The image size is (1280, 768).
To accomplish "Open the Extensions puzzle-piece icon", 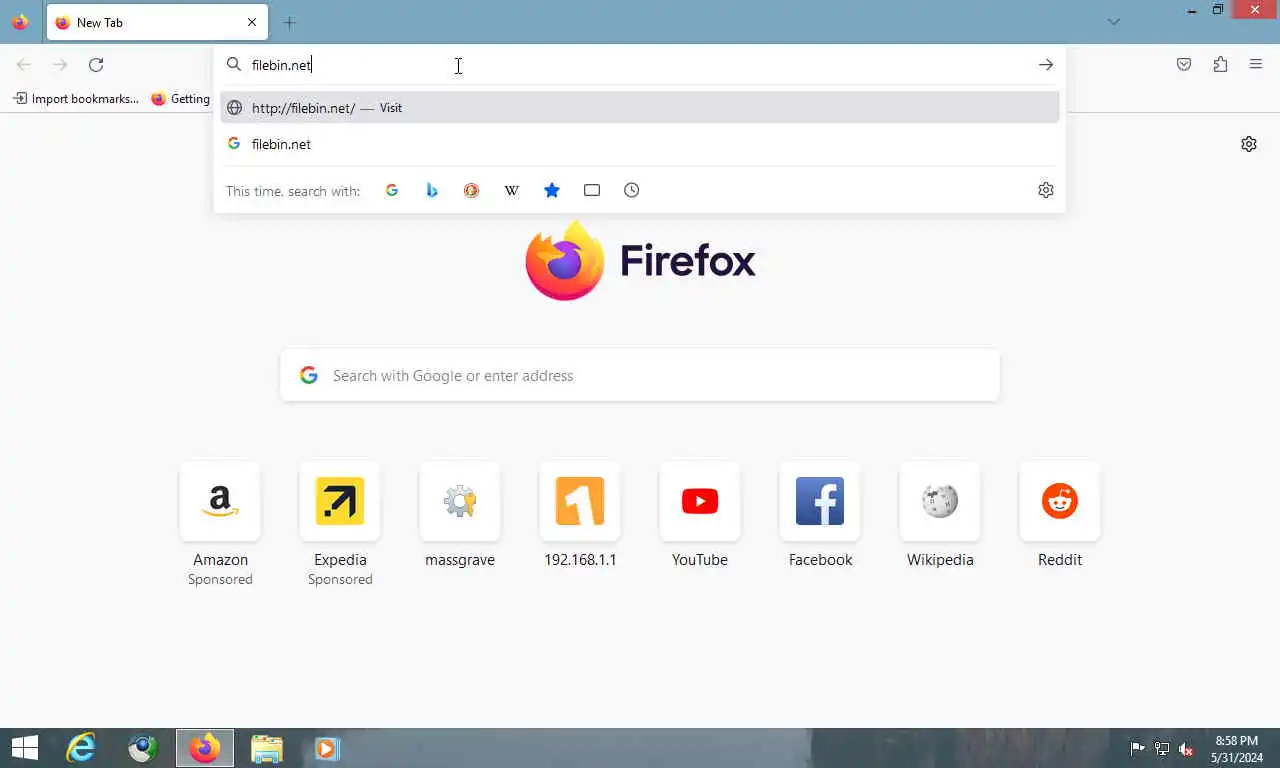I will (1220, 65).
